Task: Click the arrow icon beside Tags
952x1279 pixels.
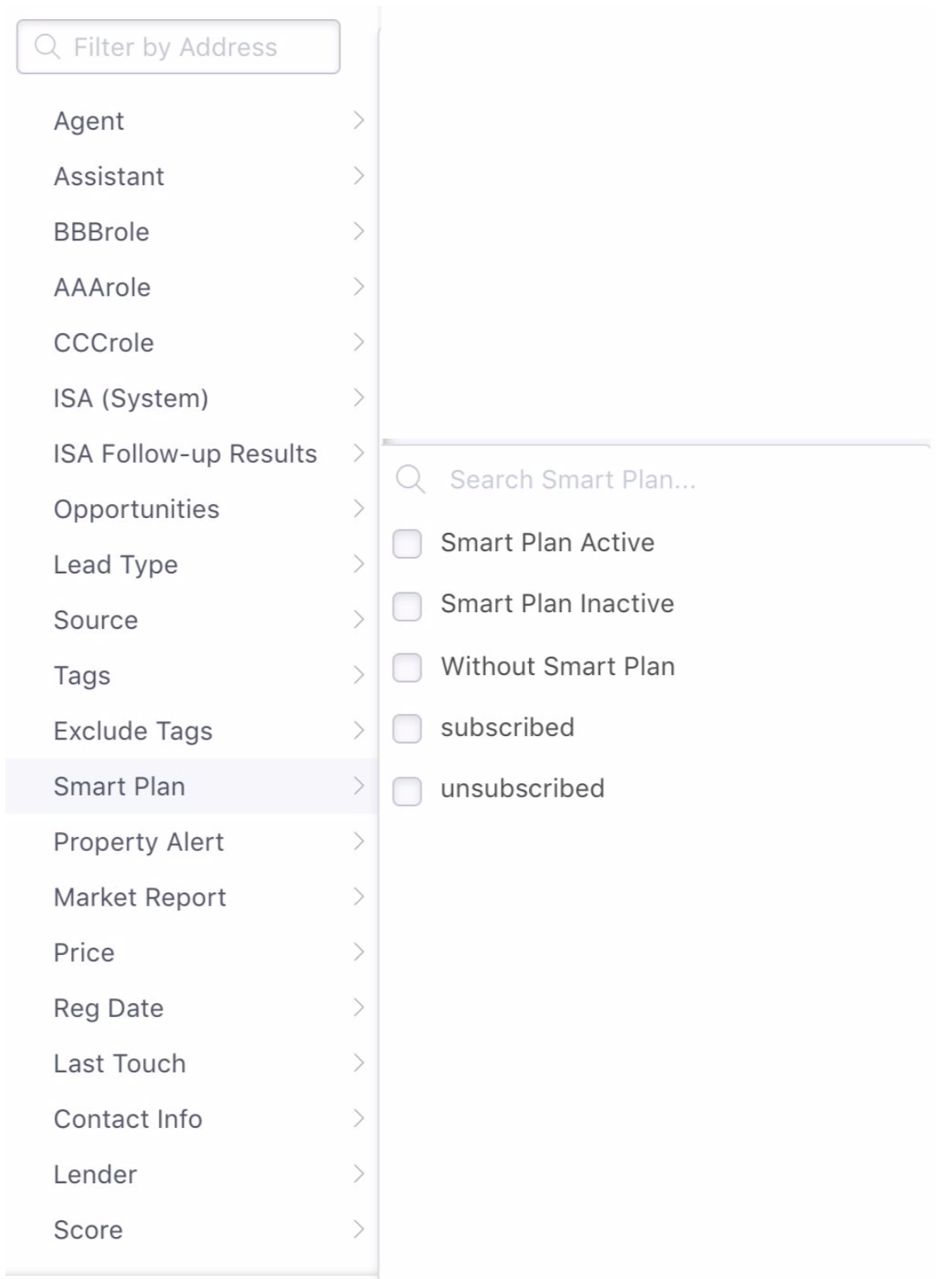Action: coord(359,675)
